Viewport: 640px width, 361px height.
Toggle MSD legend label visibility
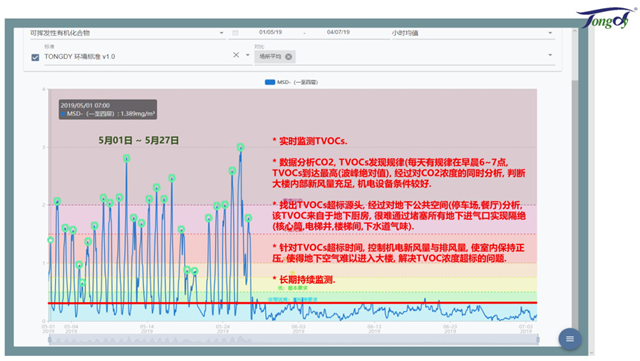click(x=297, y=82)
